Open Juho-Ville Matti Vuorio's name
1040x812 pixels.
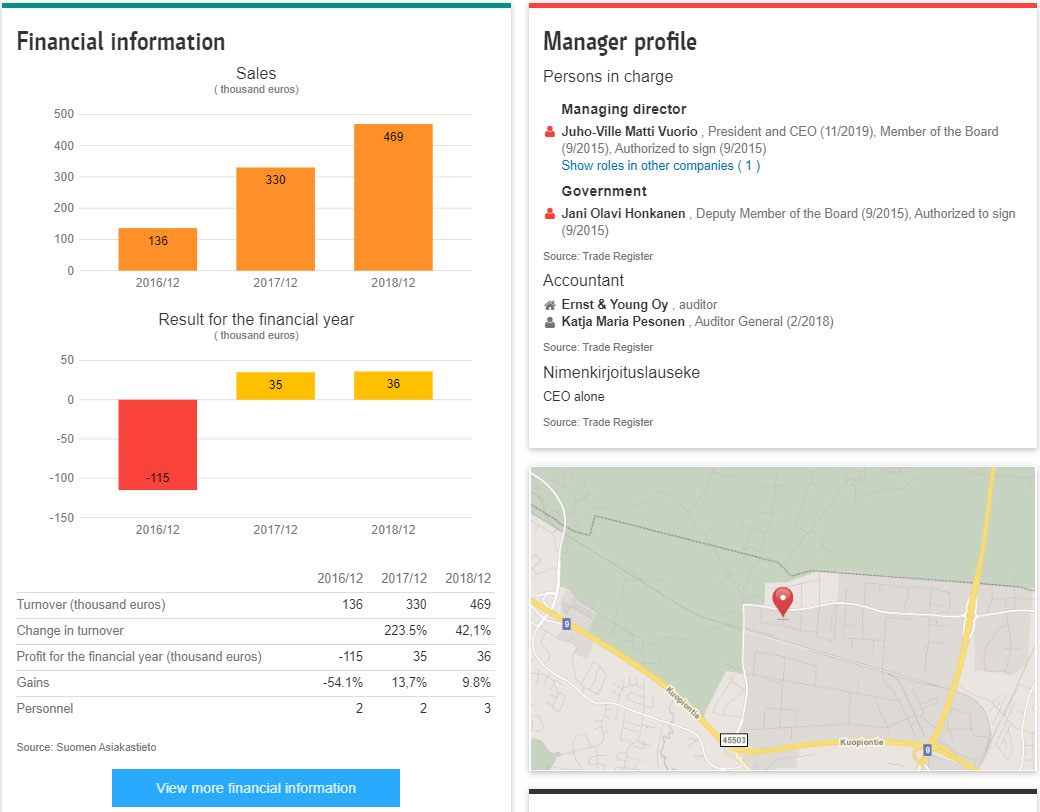point(629,132)
